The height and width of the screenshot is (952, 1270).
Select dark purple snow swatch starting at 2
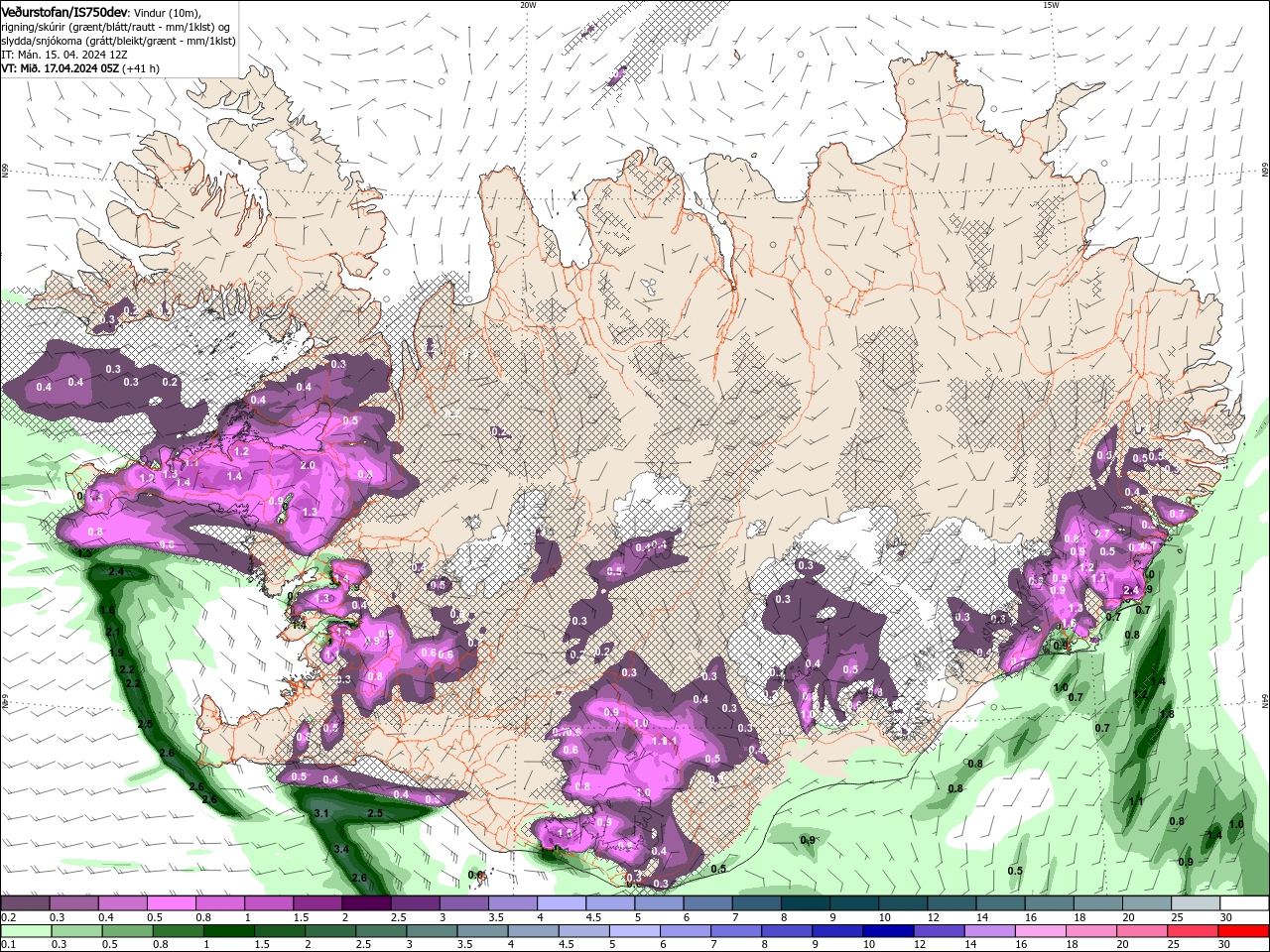tap(367, 903)
